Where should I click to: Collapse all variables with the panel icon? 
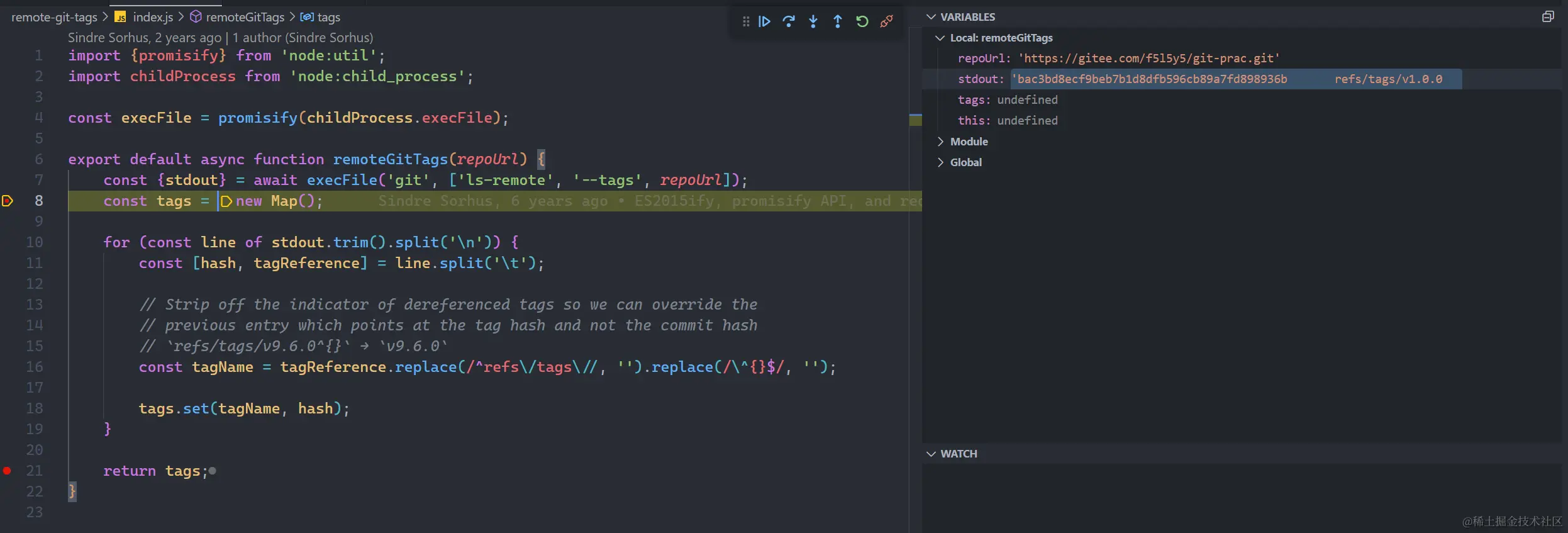[x=1548, y=17]
